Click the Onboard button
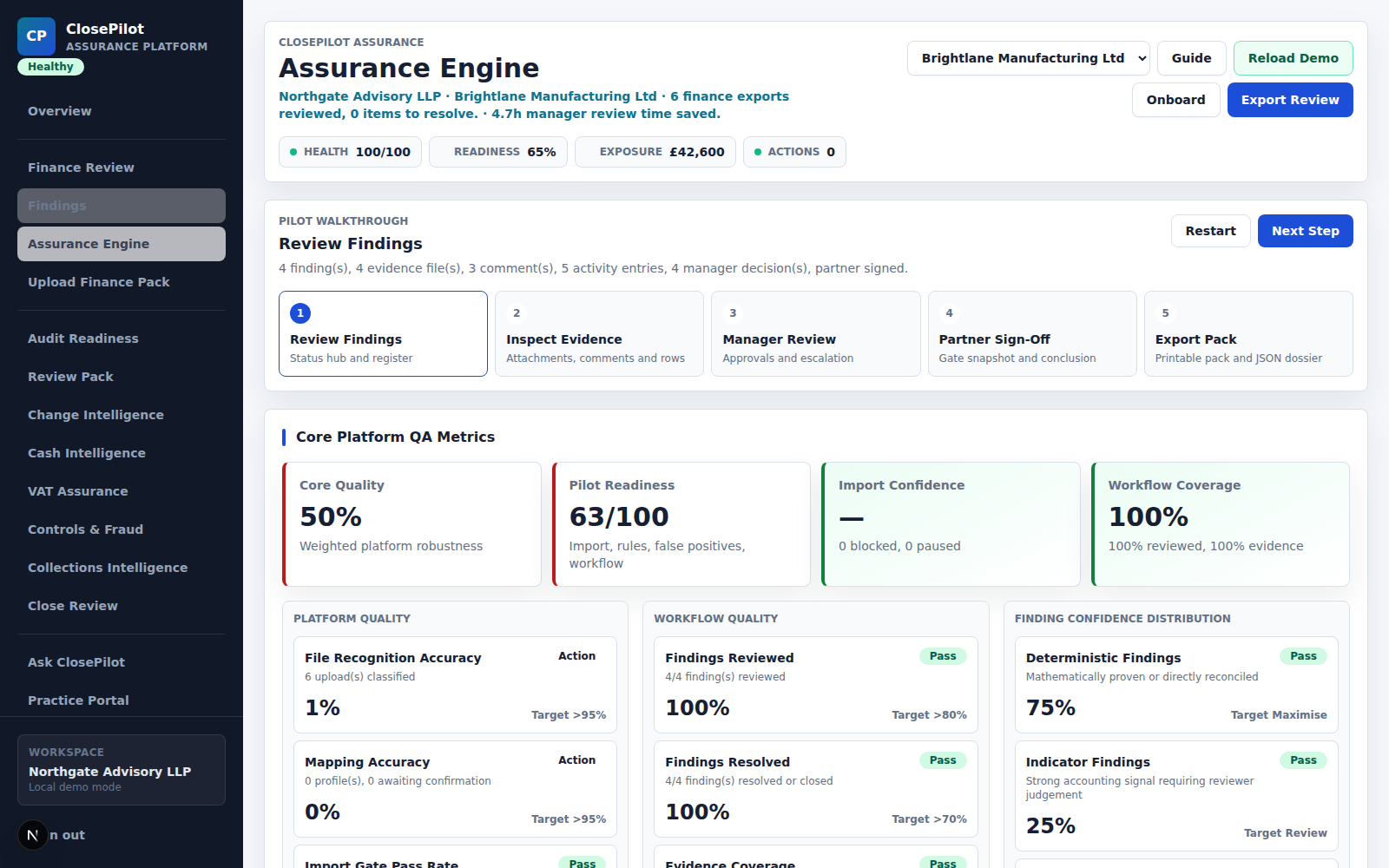The width and height of the screenshot is (1389, 868). coord(1175,100)
